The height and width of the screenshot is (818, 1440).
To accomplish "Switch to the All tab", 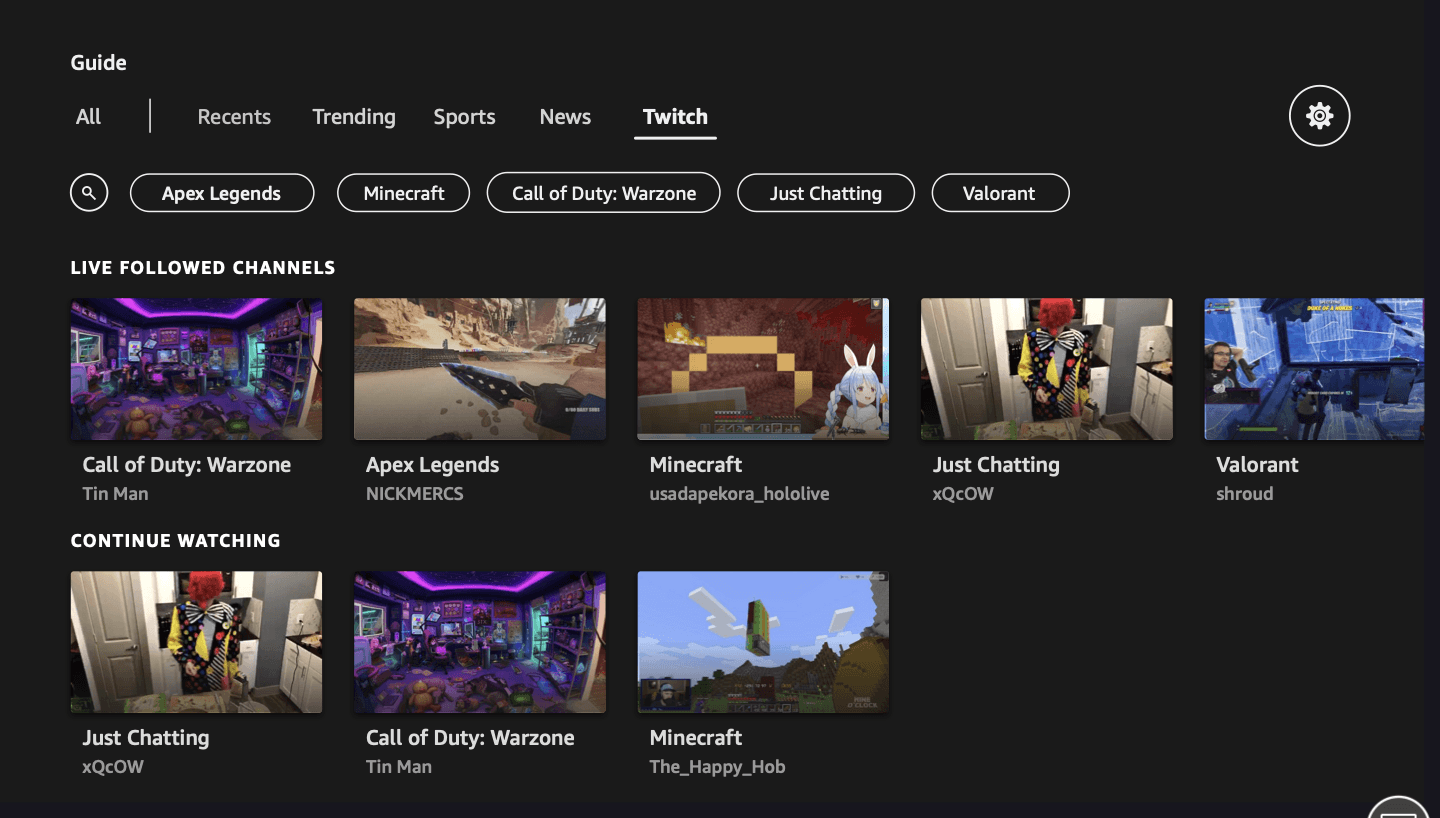I will coord(88,117).
